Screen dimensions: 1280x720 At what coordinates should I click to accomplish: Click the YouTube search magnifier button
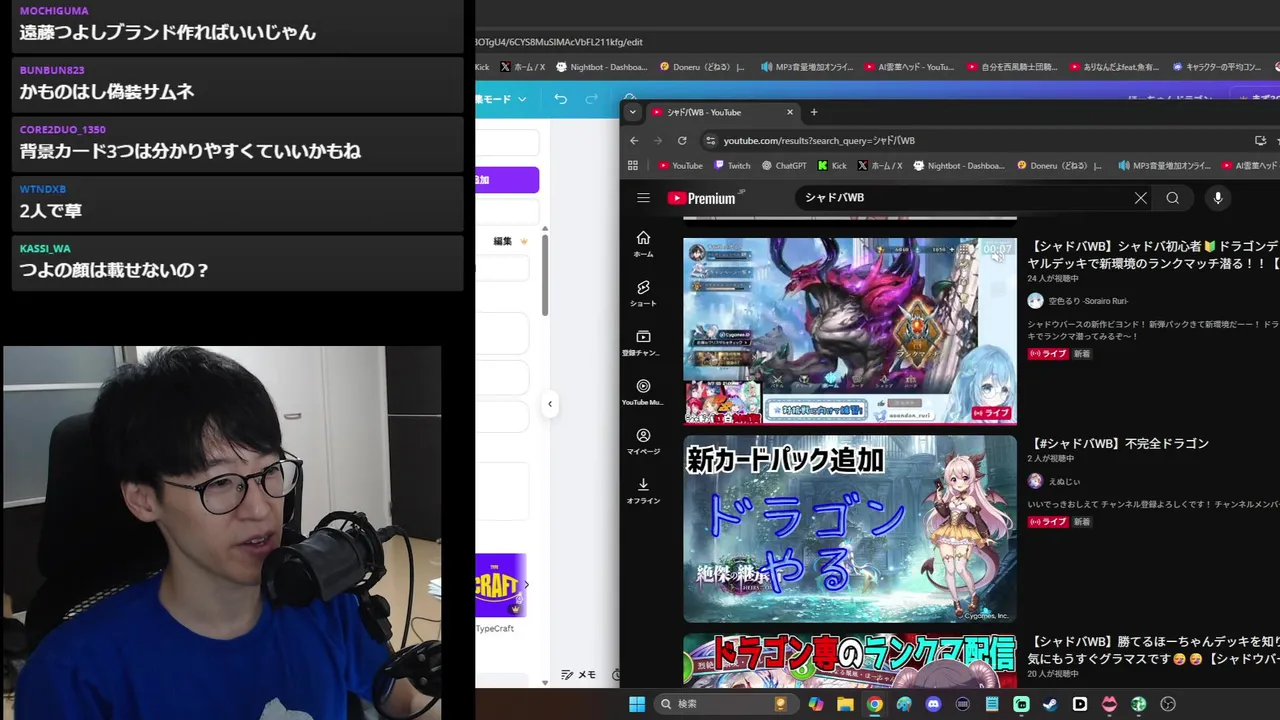point(1172,198)
